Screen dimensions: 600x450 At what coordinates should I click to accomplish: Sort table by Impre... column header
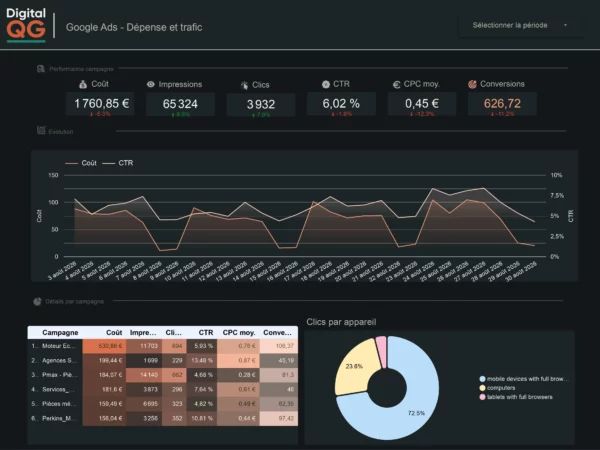143,333
